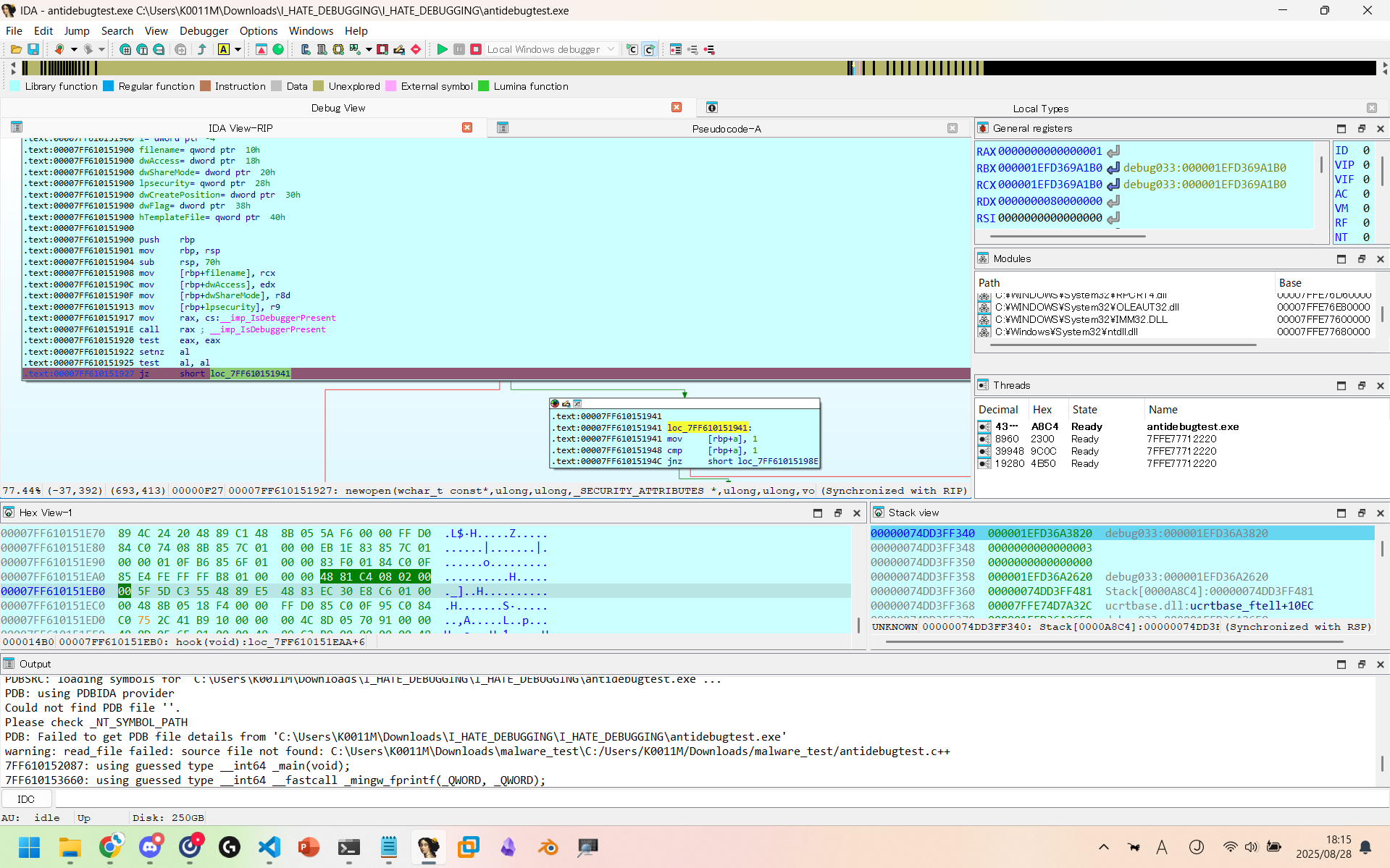Open the Local Windows debugger dropdown
Viewport: 1390px width, 868px height.
[611, 49]
